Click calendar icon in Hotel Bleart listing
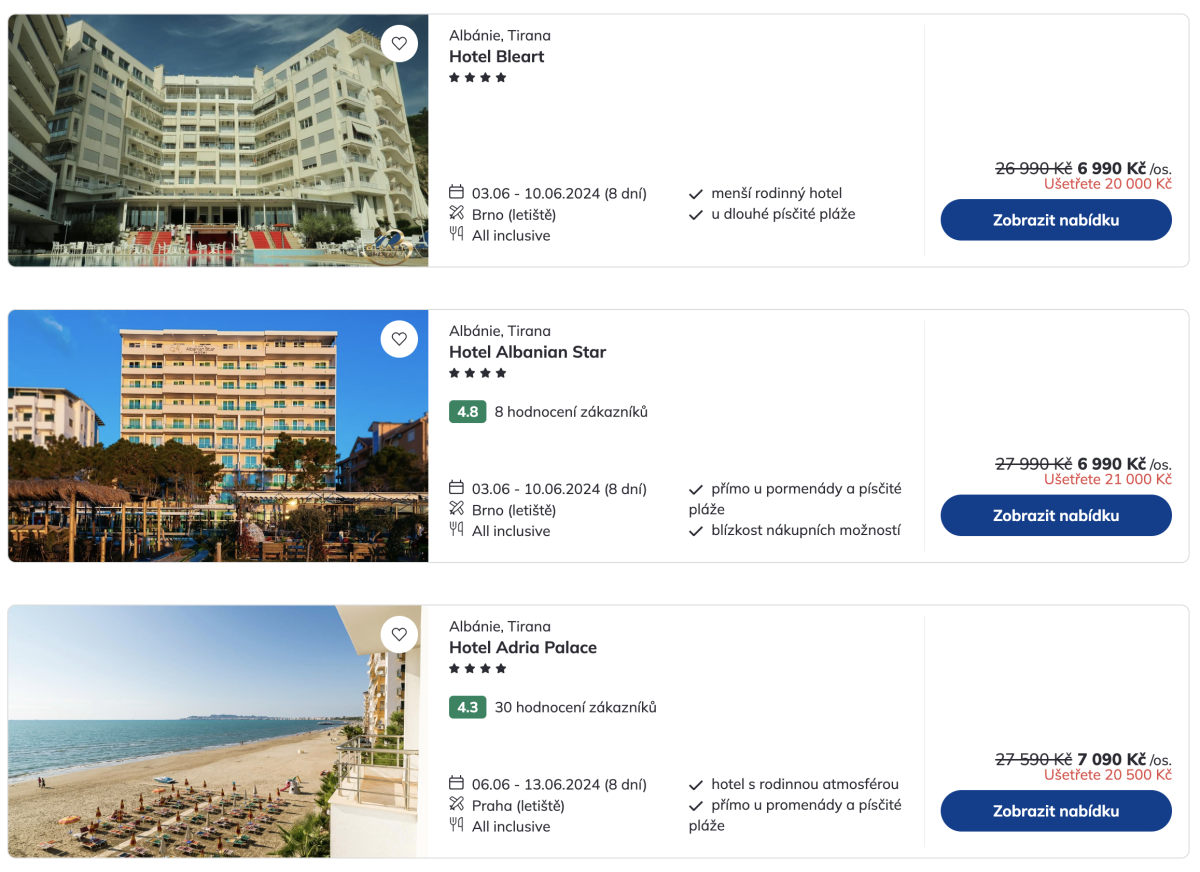Screen dimensions: 1200x872 click(x=457, y=193)
